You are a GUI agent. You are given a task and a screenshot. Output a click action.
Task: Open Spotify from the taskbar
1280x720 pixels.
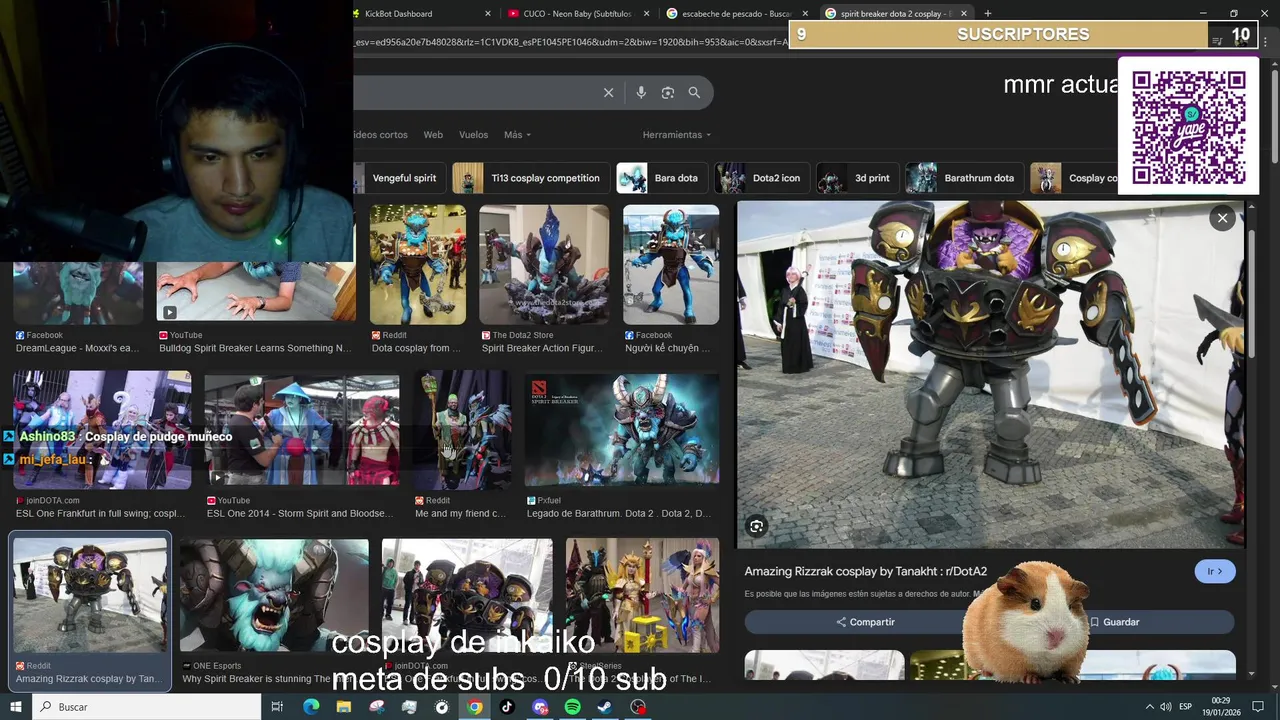572,707
